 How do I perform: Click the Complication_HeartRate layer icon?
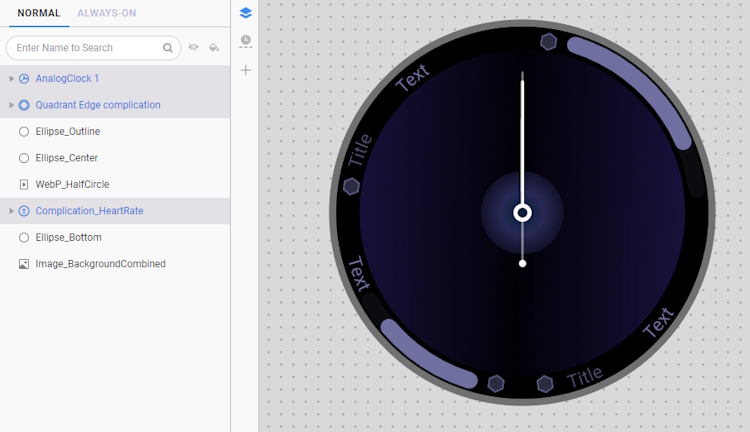coord(24,211)
